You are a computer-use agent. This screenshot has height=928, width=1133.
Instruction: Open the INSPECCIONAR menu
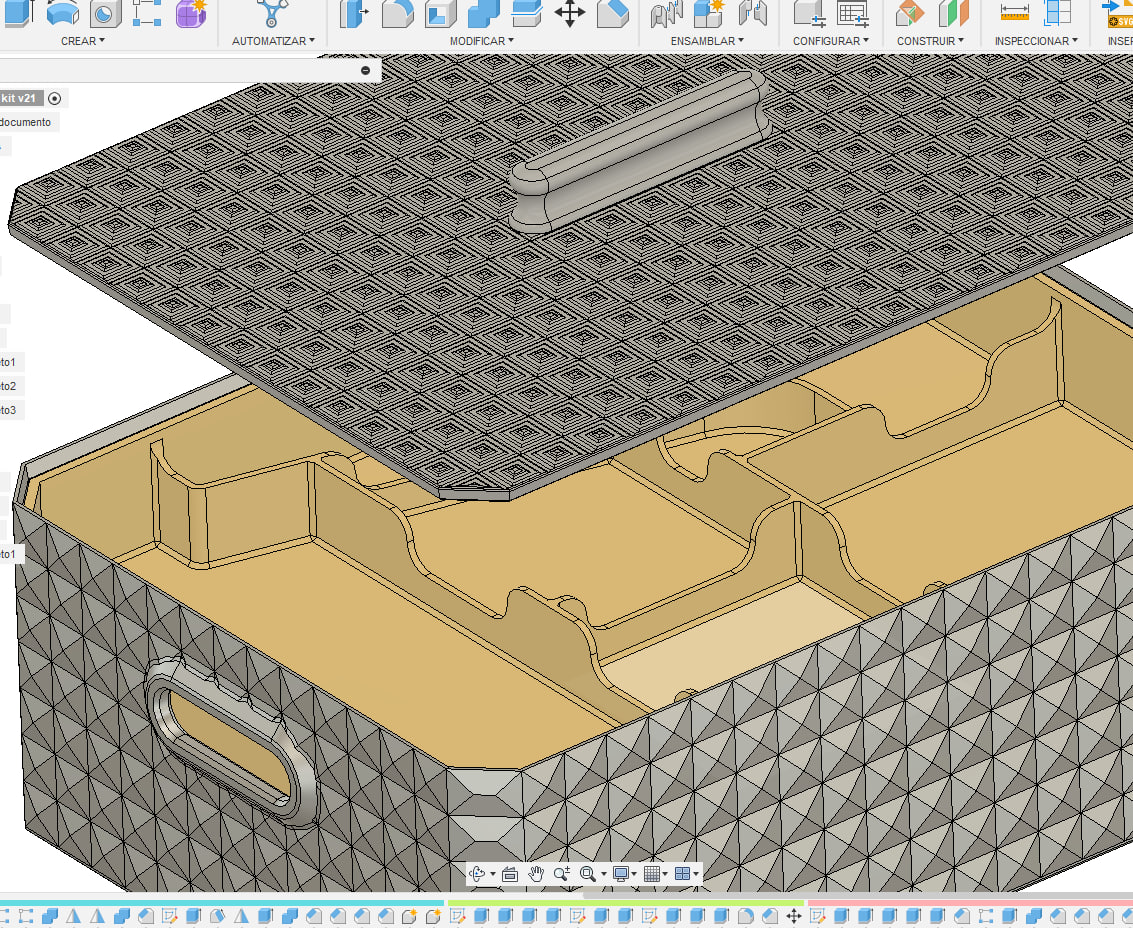[x=1036, y=41]
